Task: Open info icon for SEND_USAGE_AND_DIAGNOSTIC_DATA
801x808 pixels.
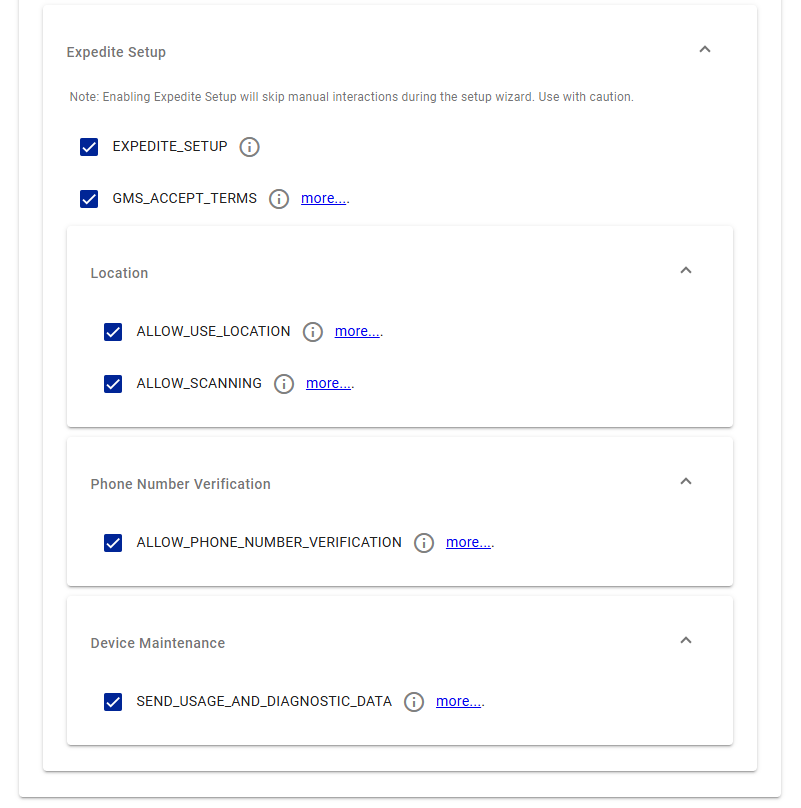Action: pyautogui.click(x=414, y=702)
